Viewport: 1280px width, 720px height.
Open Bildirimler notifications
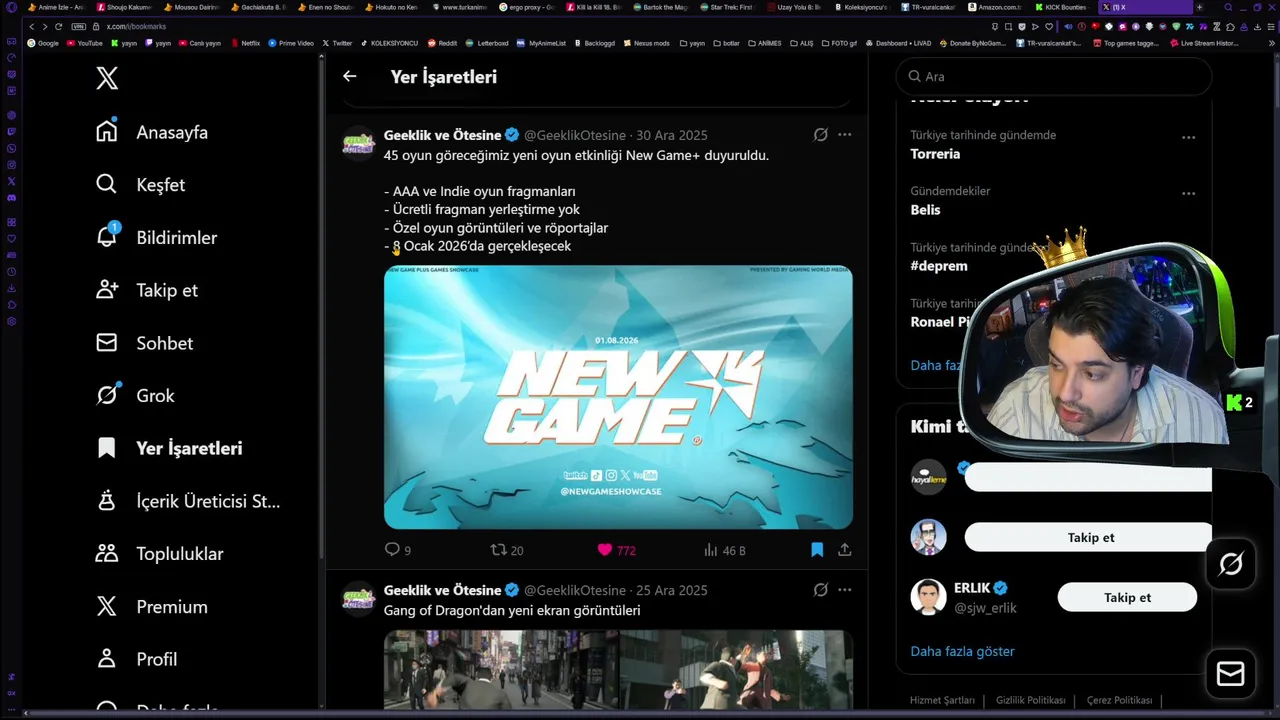pyautogui.click(x=156, y=238)
